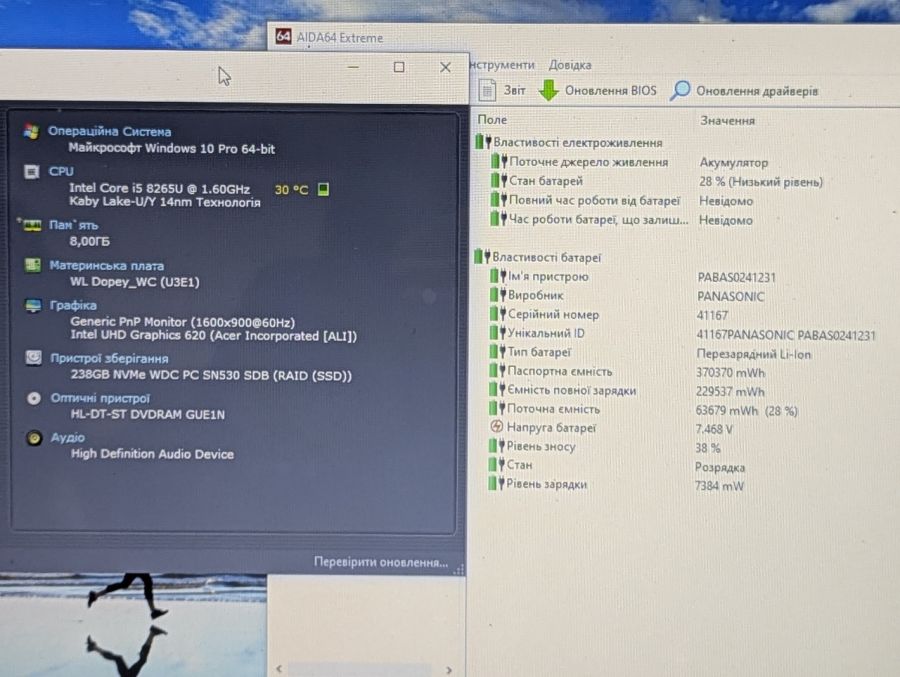Click the Пристрої зберігання drive icon

click(33, 358)
